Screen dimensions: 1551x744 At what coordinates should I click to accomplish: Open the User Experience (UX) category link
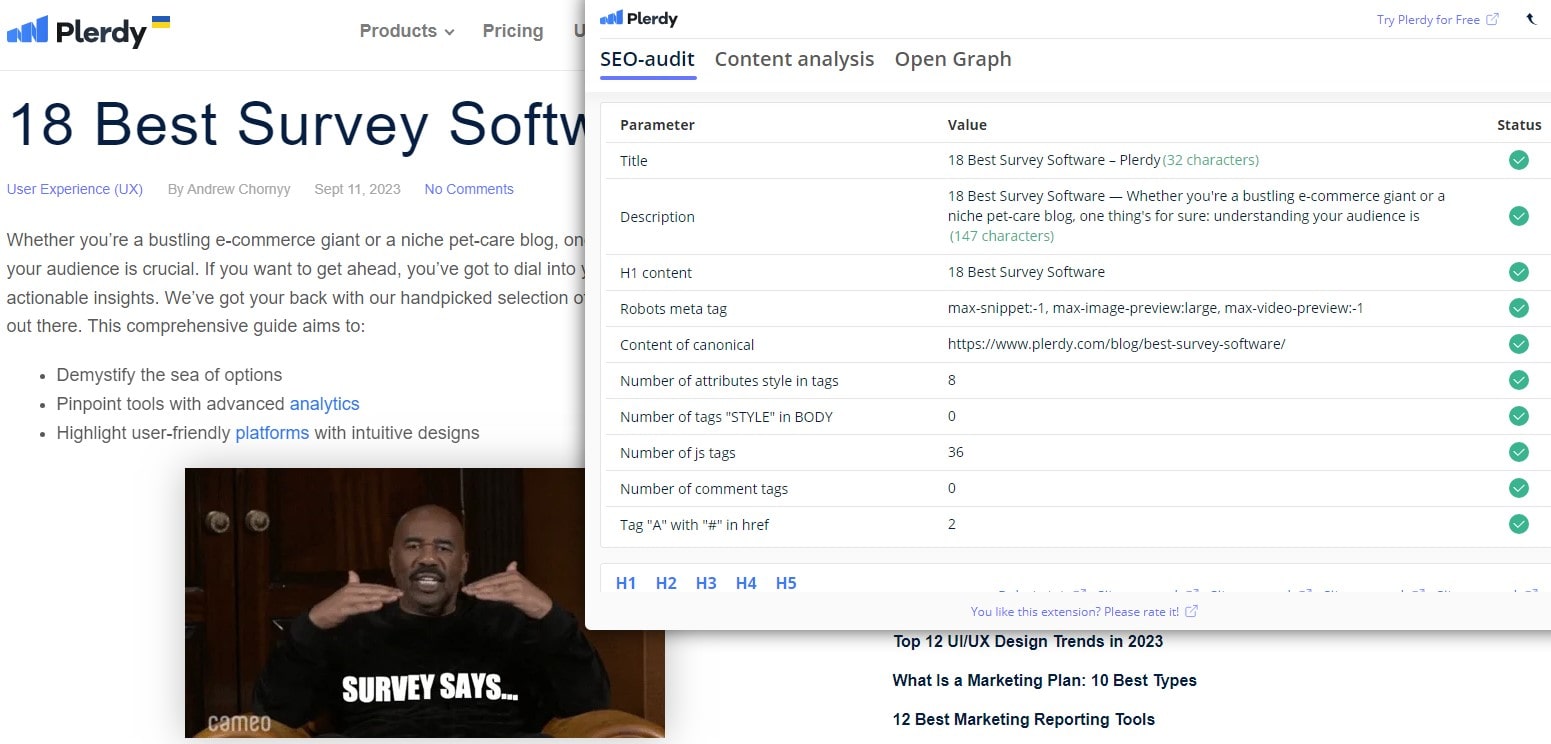tap(75, 189)
